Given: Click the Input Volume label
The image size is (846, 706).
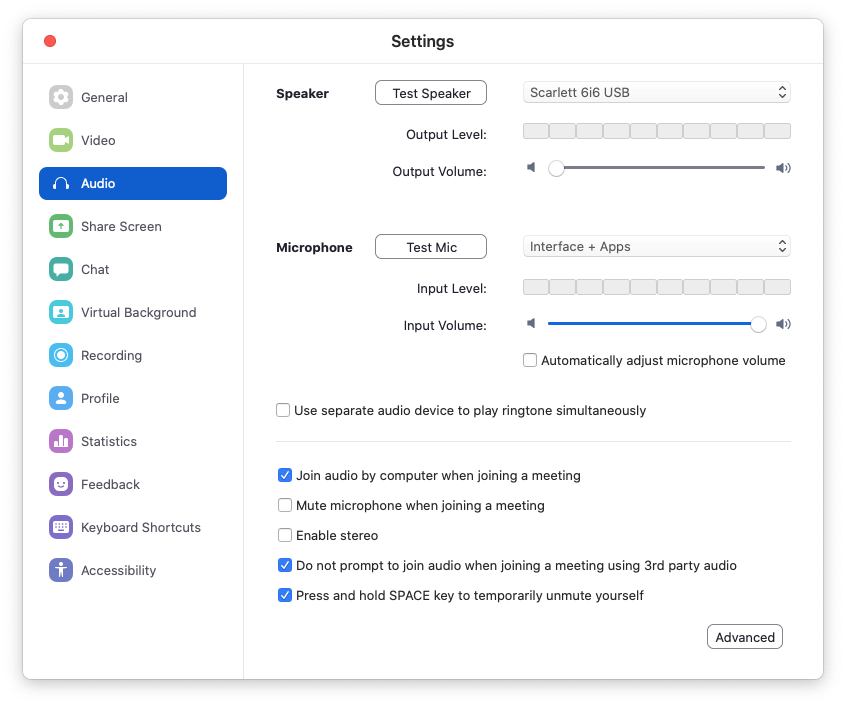Looking at the screenshot, I should click(445, 325).
